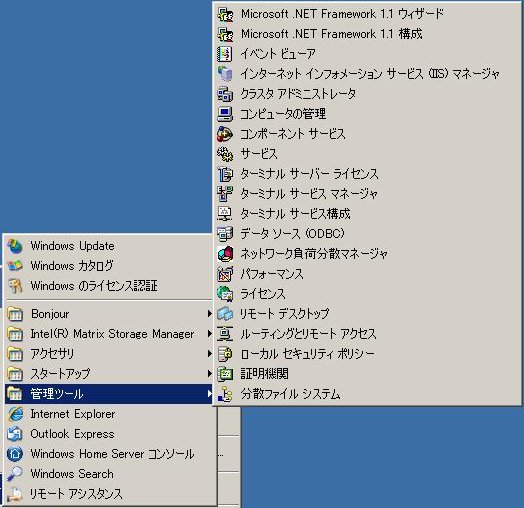Click the リモート アシスタンス icon
Screen dimensions: 524x508
coord(15,494)
